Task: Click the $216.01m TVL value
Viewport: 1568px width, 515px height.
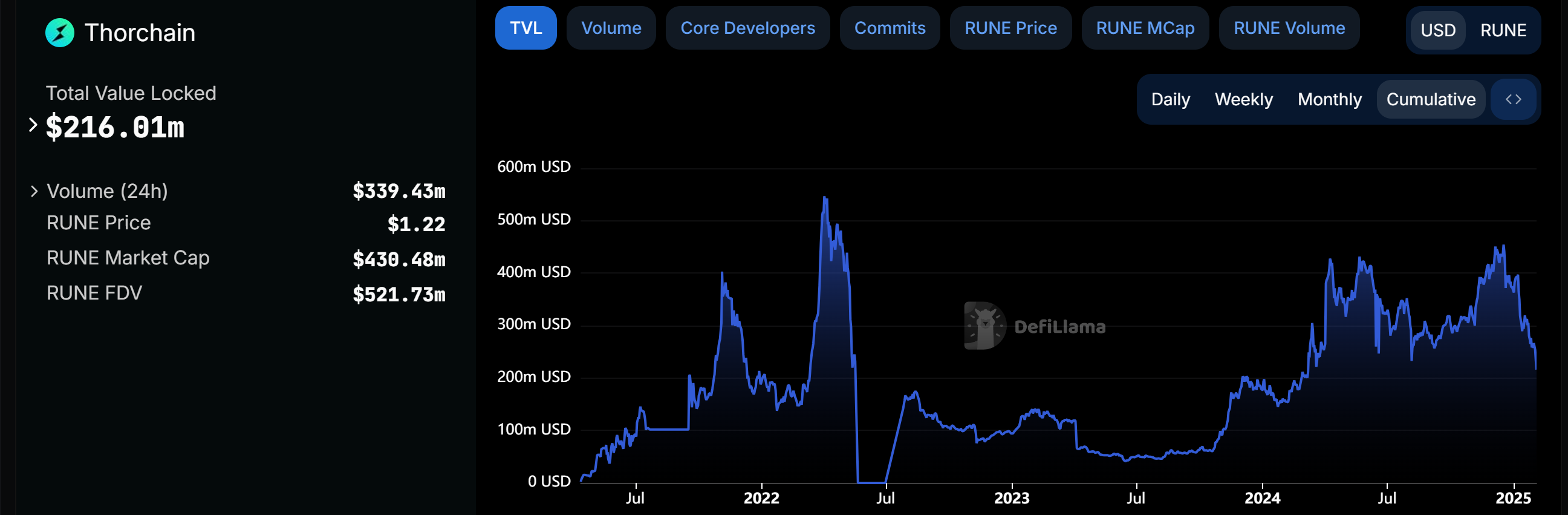Action: pos(115,127)
